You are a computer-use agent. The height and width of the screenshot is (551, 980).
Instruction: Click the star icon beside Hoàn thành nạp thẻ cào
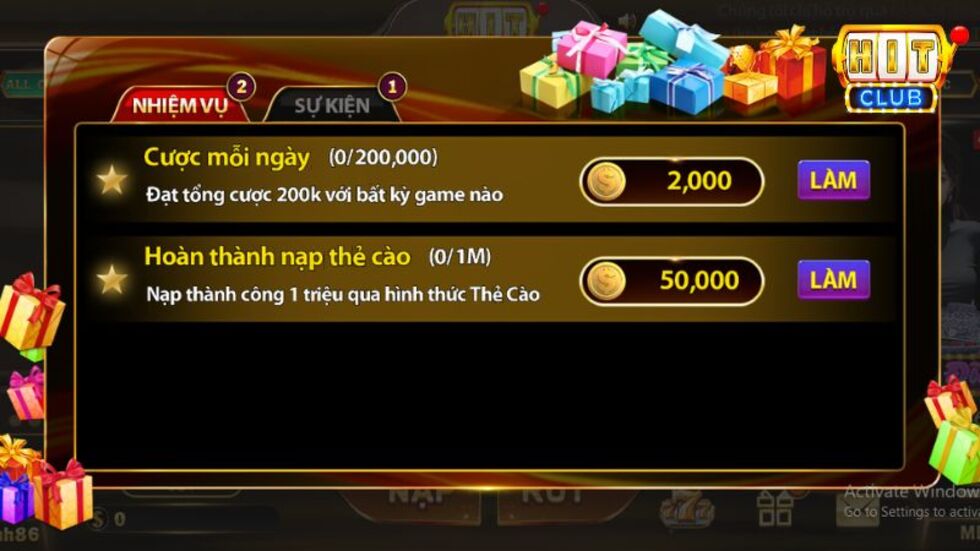pyautogui.click(x=112, y=279)
